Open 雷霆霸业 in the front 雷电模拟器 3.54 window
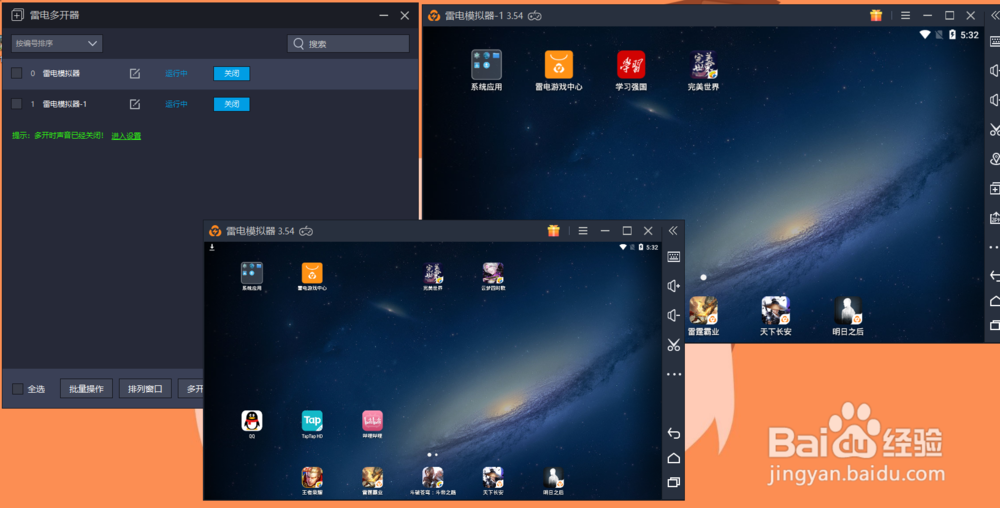 372,478
